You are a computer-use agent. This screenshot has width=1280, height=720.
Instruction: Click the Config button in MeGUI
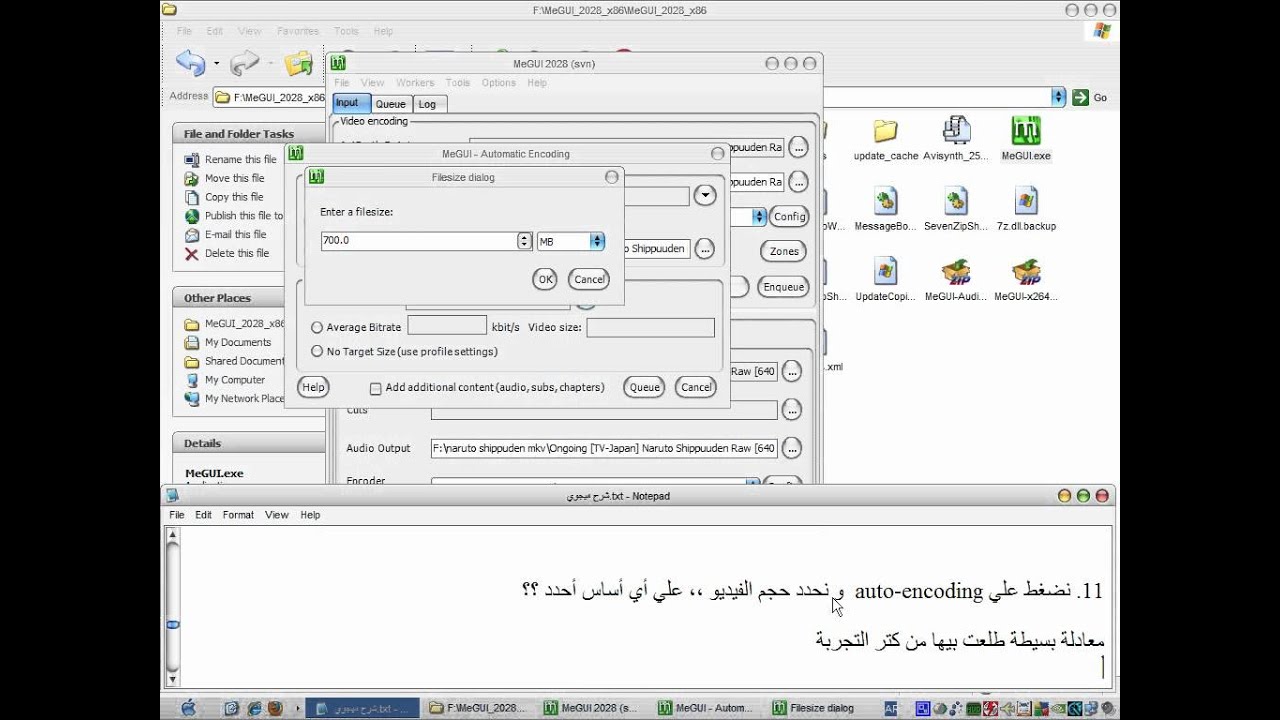(x=789, y=216)
